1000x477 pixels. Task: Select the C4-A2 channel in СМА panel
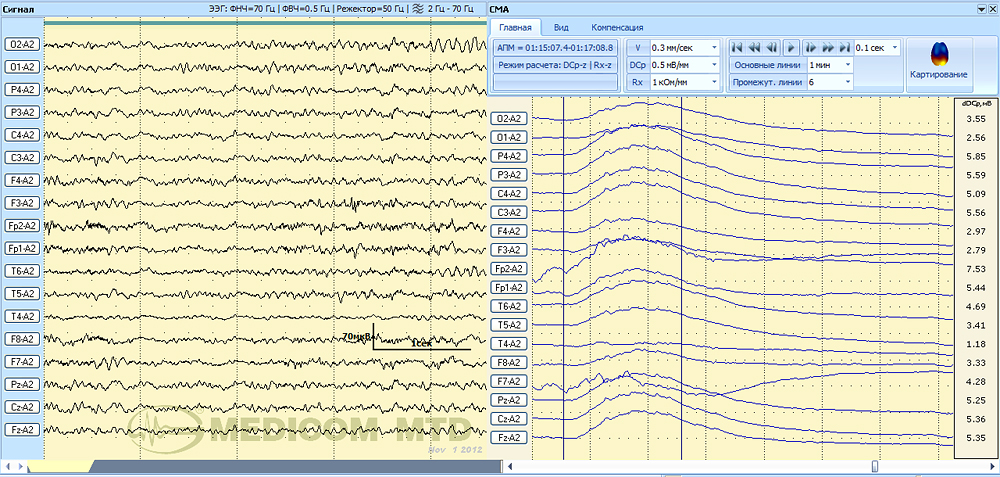[510, 193]
